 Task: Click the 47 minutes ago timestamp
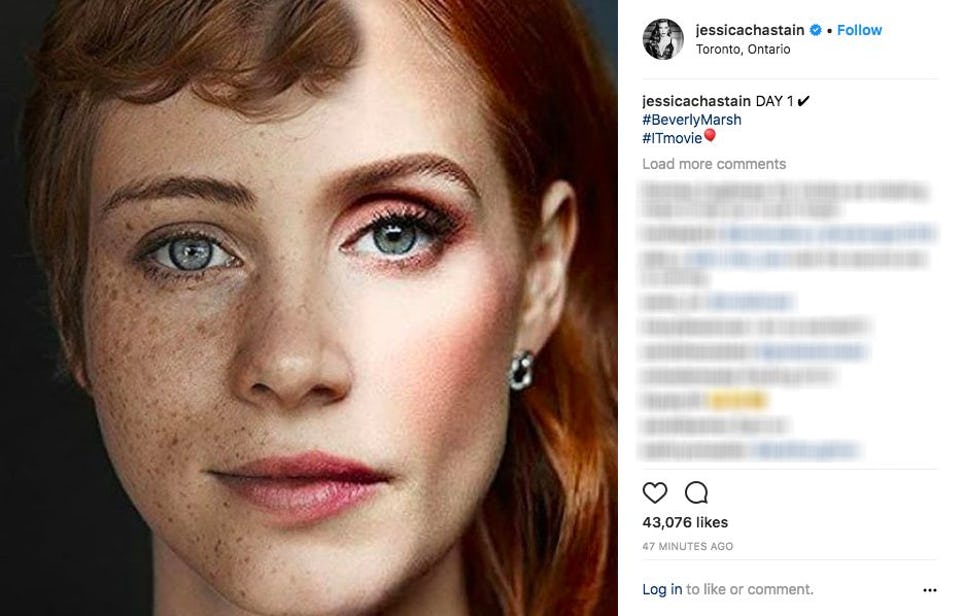point(688,546)
